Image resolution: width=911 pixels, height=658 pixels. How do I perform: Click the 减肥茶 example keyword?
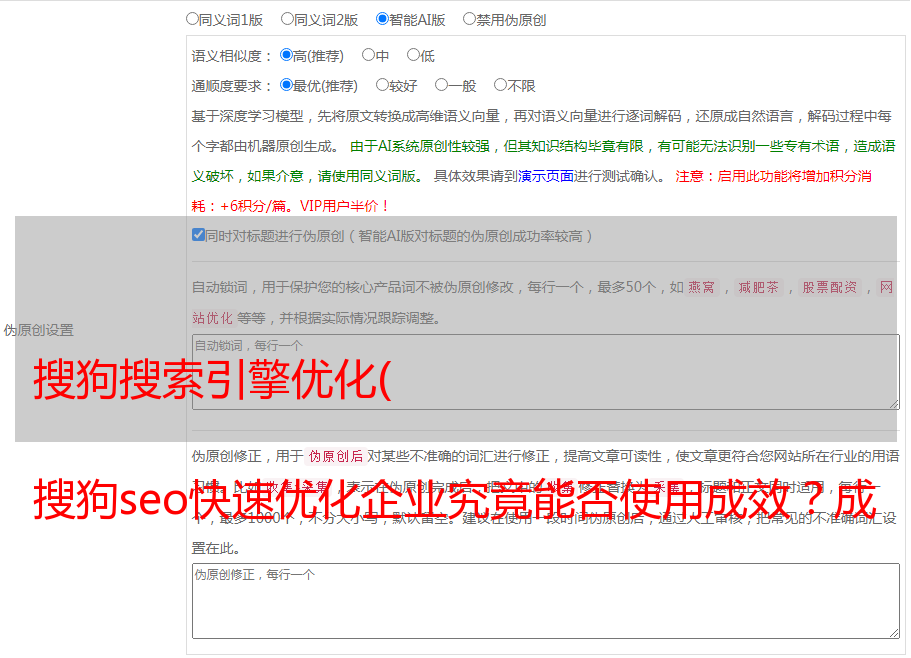[x=758, y=287]
